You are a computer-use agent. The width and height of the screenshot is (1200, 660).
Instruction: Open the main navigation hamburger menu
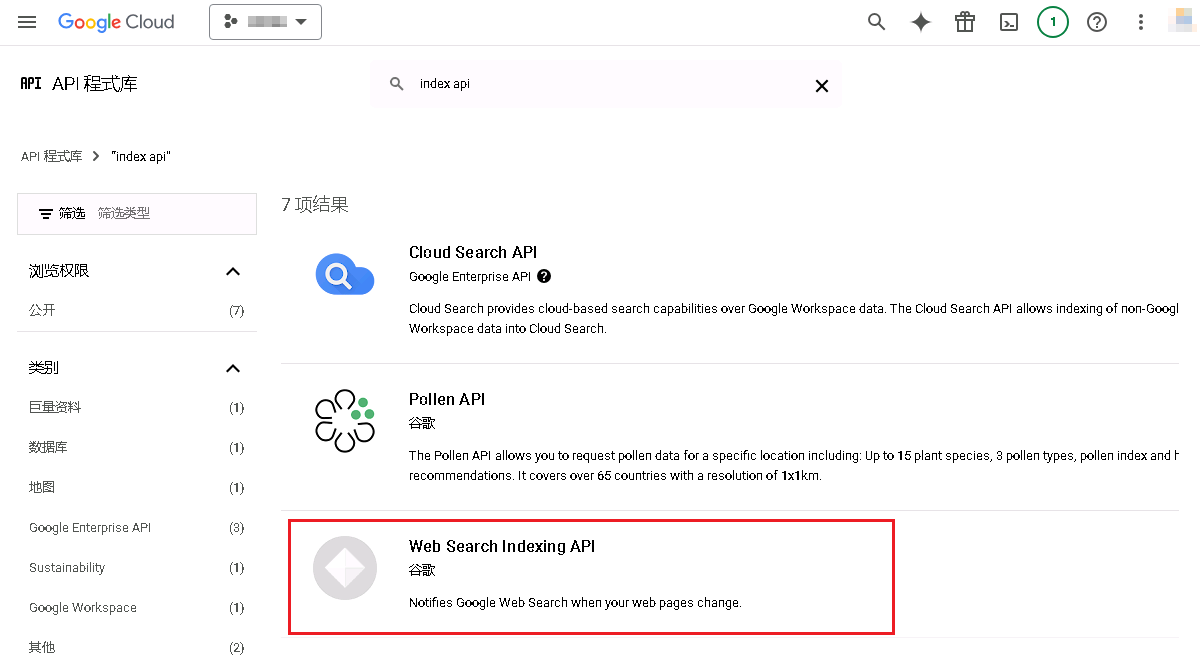(27, 22)
